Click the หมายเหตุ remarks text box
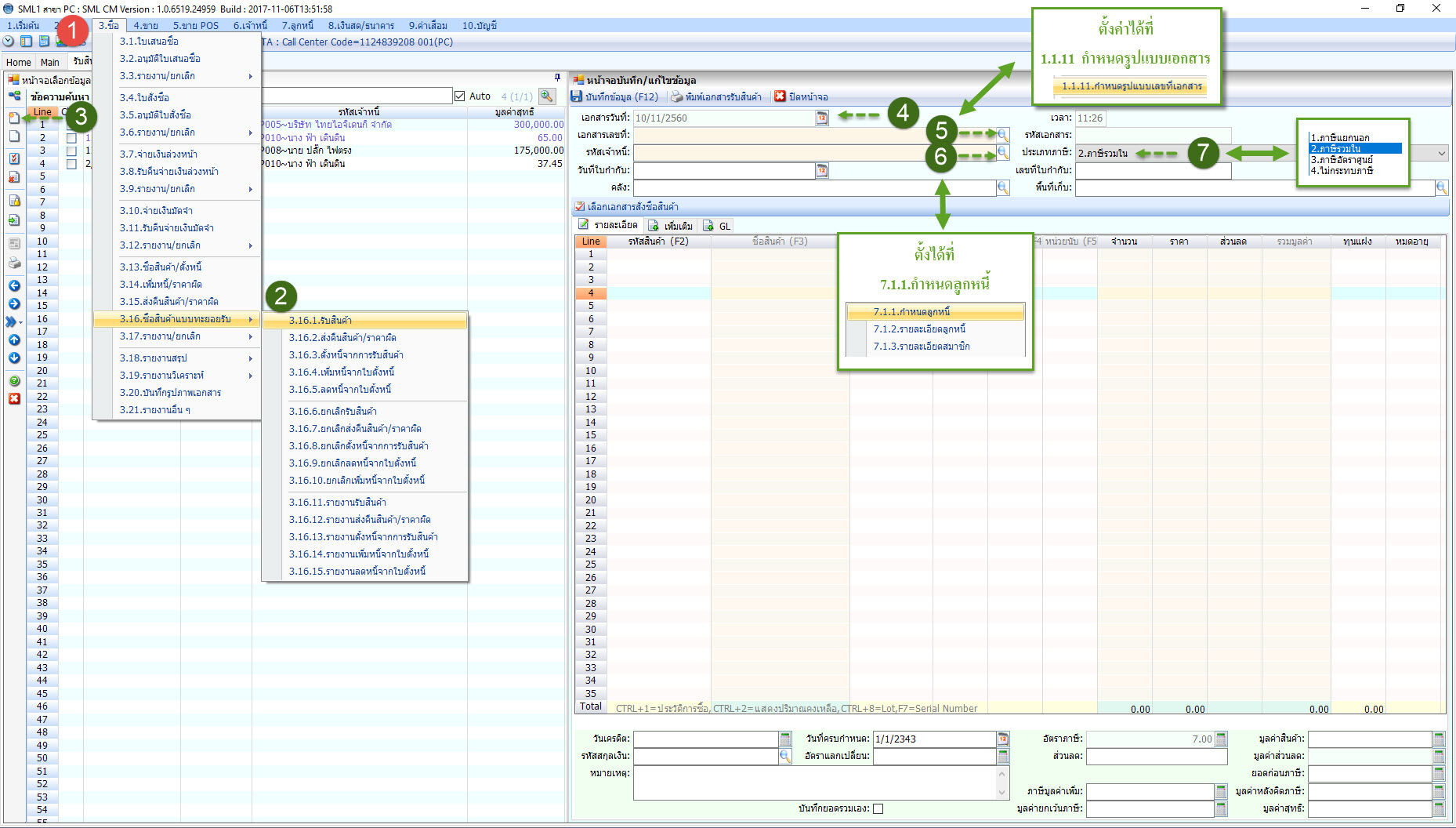 coord(815,783)
